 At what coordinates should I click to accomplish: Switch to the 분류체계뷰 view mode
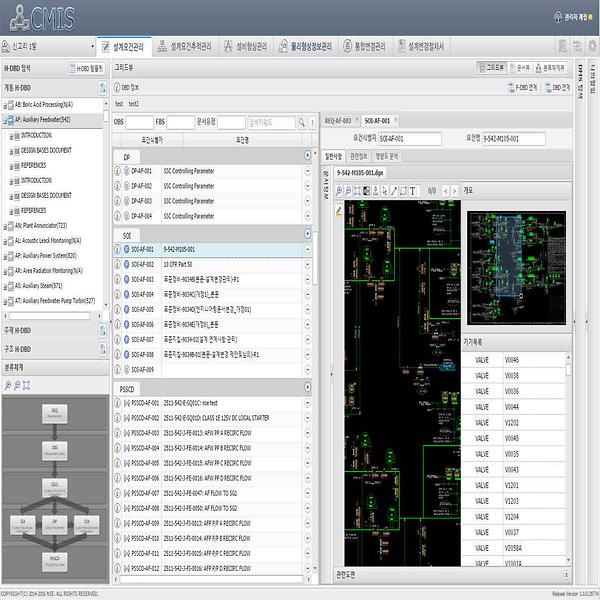point(551,69)
